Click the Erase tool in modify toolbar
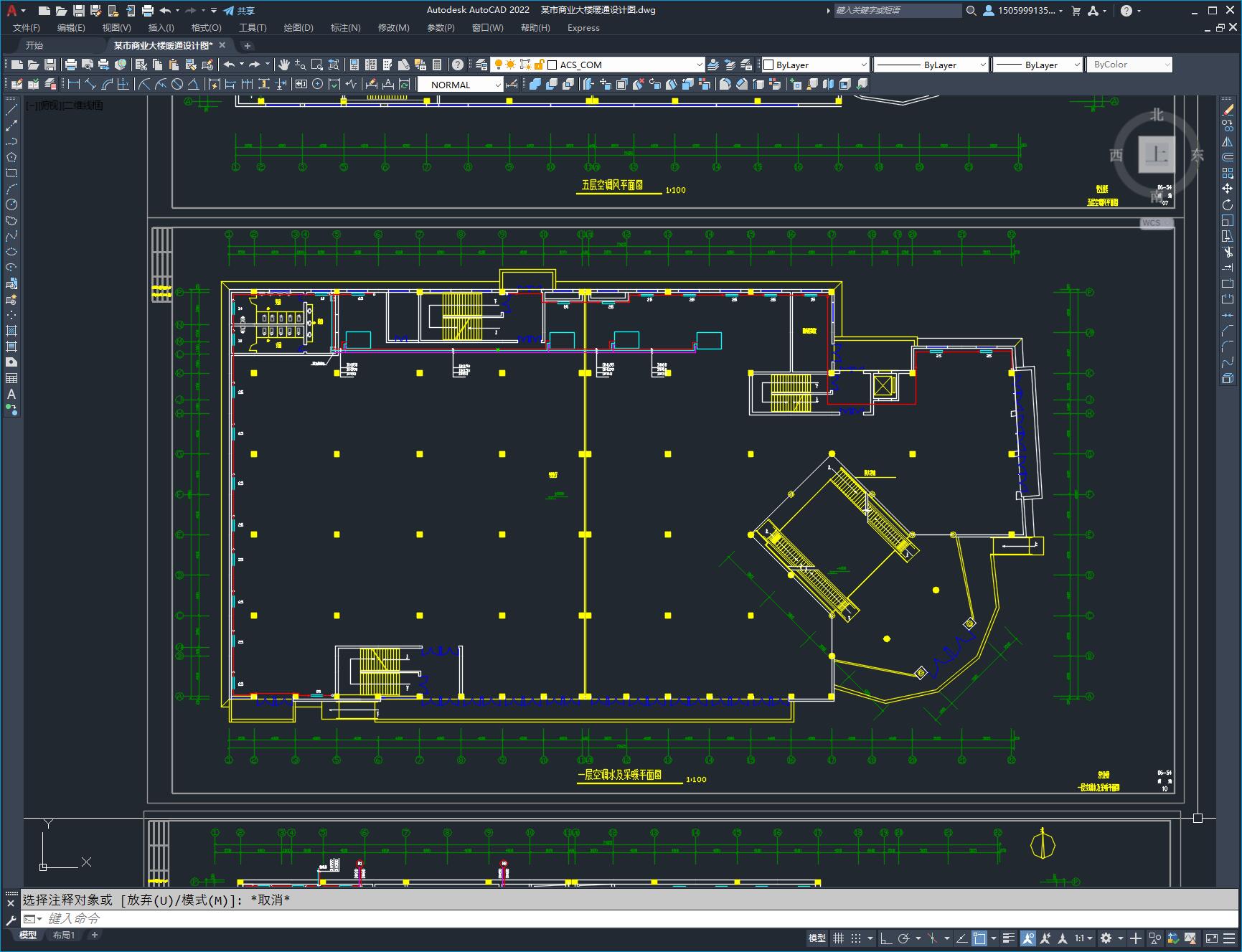Image resolution: width=1242 pixels, height=952 pixels. tap(1228, 110)
